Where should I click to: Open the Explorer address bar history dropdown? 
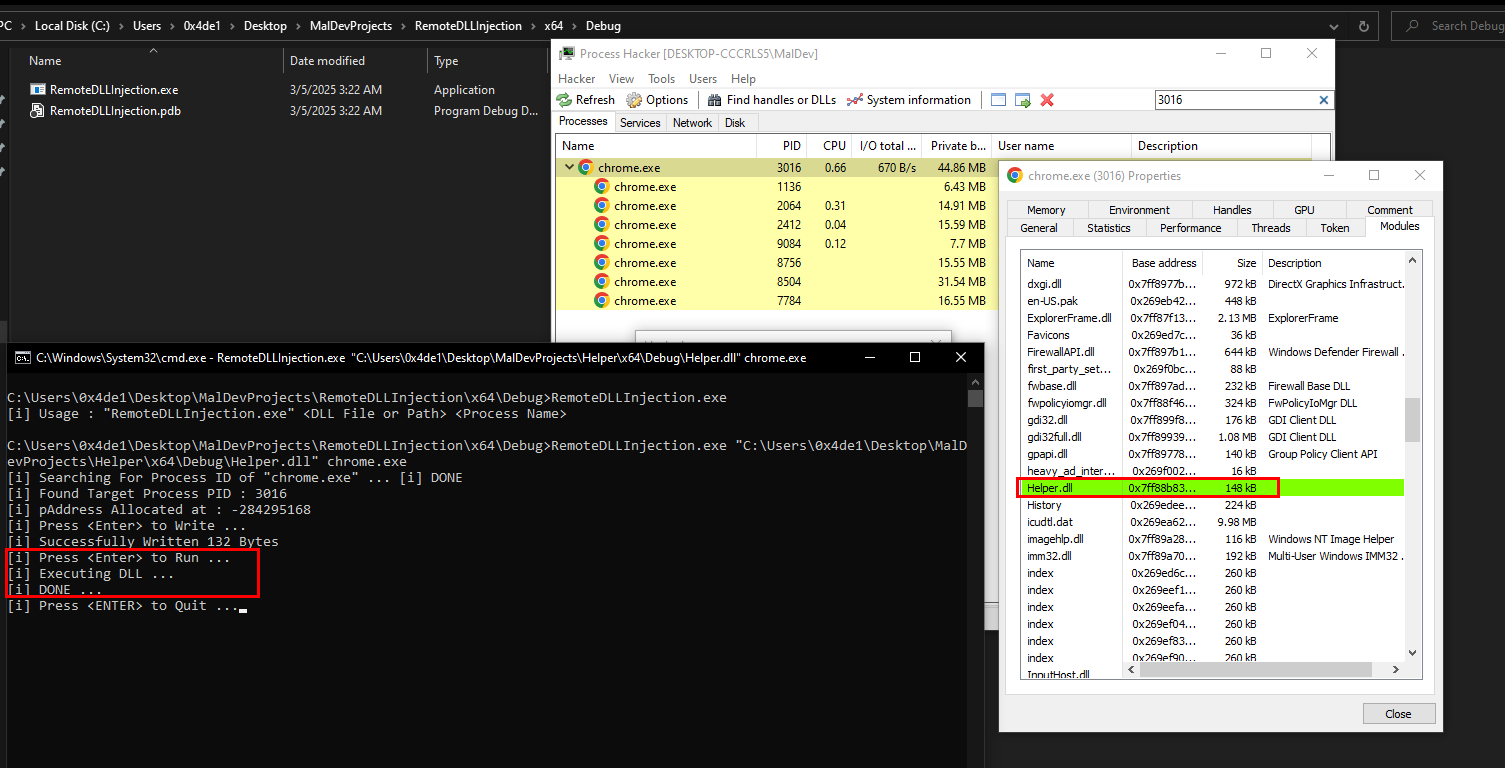pyautogui.click(x=1335, y=26)
